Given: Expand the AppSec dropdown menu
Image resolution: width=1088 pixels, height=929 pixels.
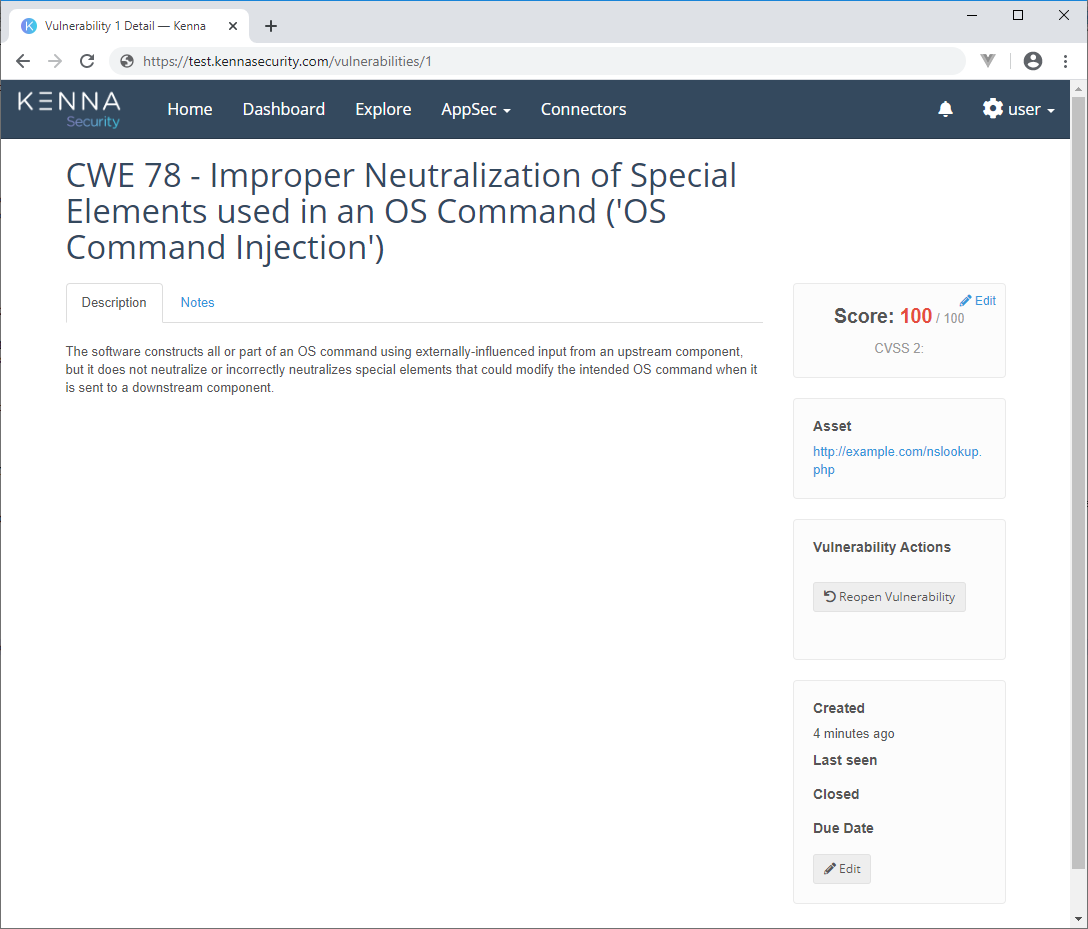Looking at the screenshot, I should 476,109.
